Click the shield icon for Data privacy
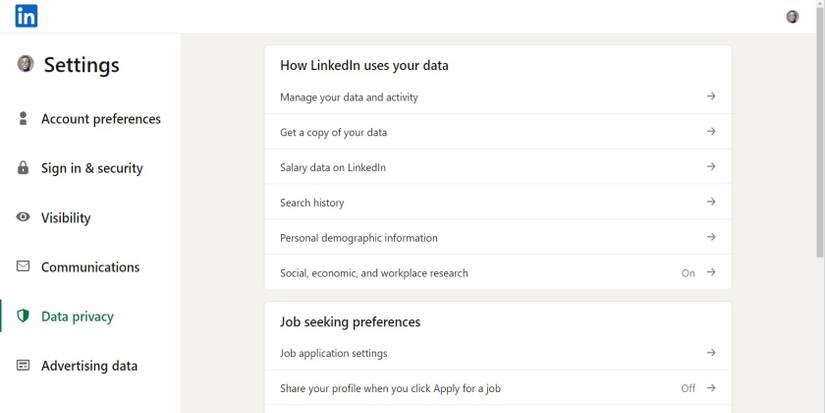Viewport: 825px width, 413px height. point(23,316)
